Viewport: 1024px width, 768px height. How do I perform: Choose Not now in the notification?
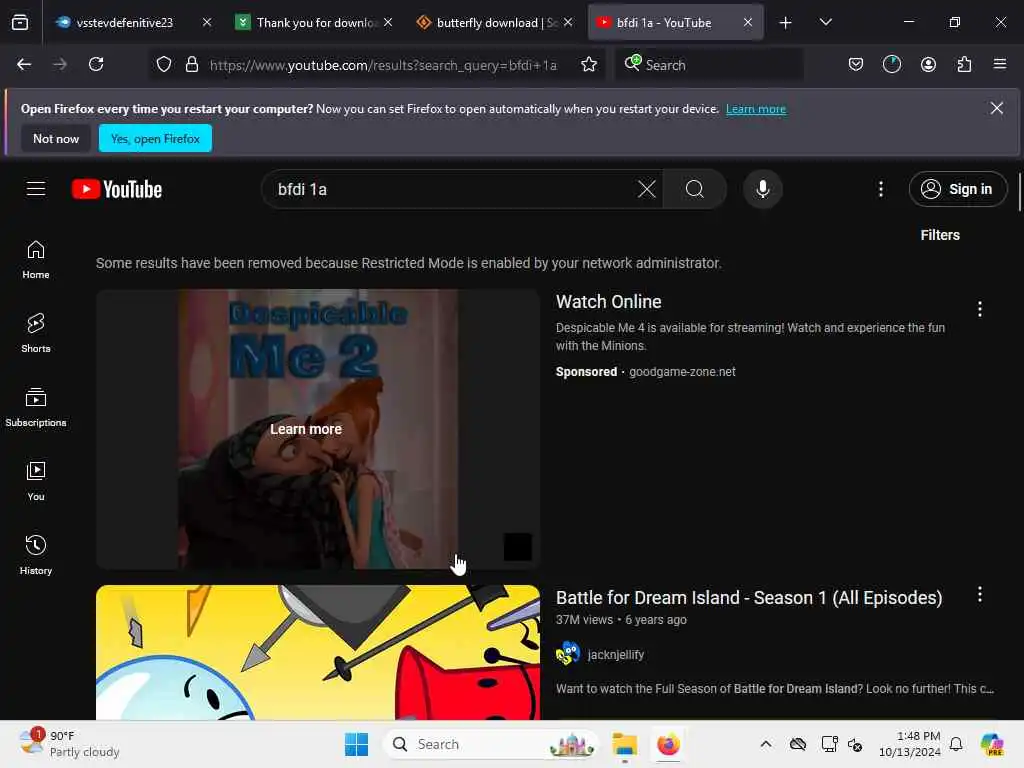(x=56, y=138)
